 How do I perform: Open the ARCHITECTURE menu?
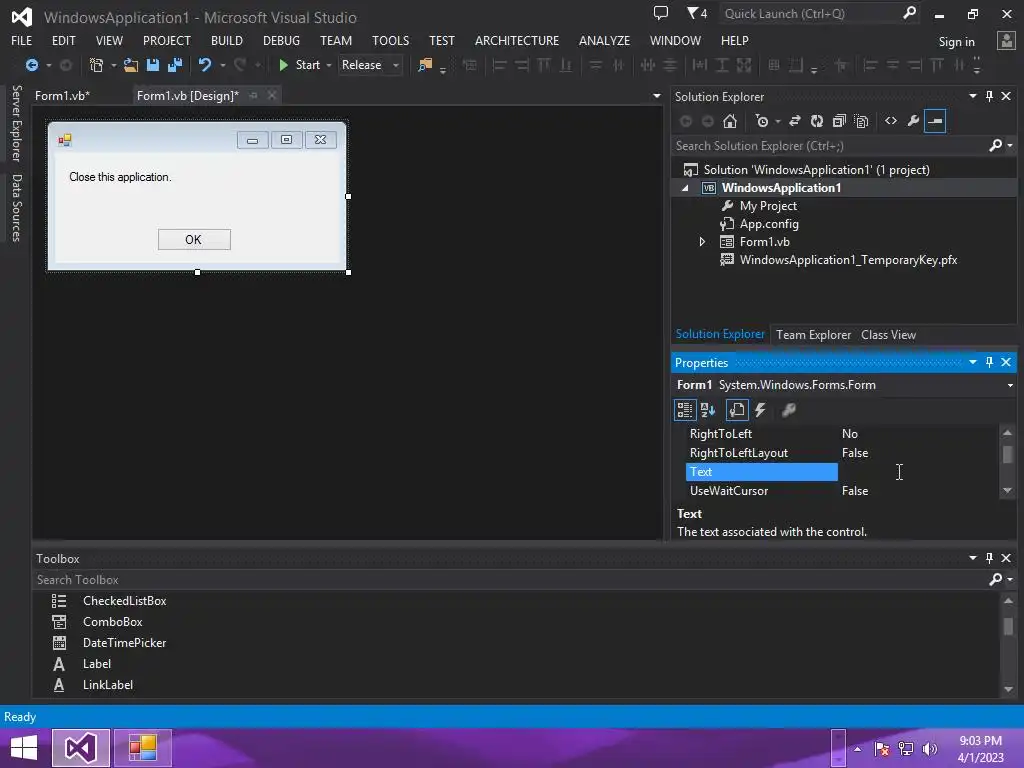tap(517, 40)
